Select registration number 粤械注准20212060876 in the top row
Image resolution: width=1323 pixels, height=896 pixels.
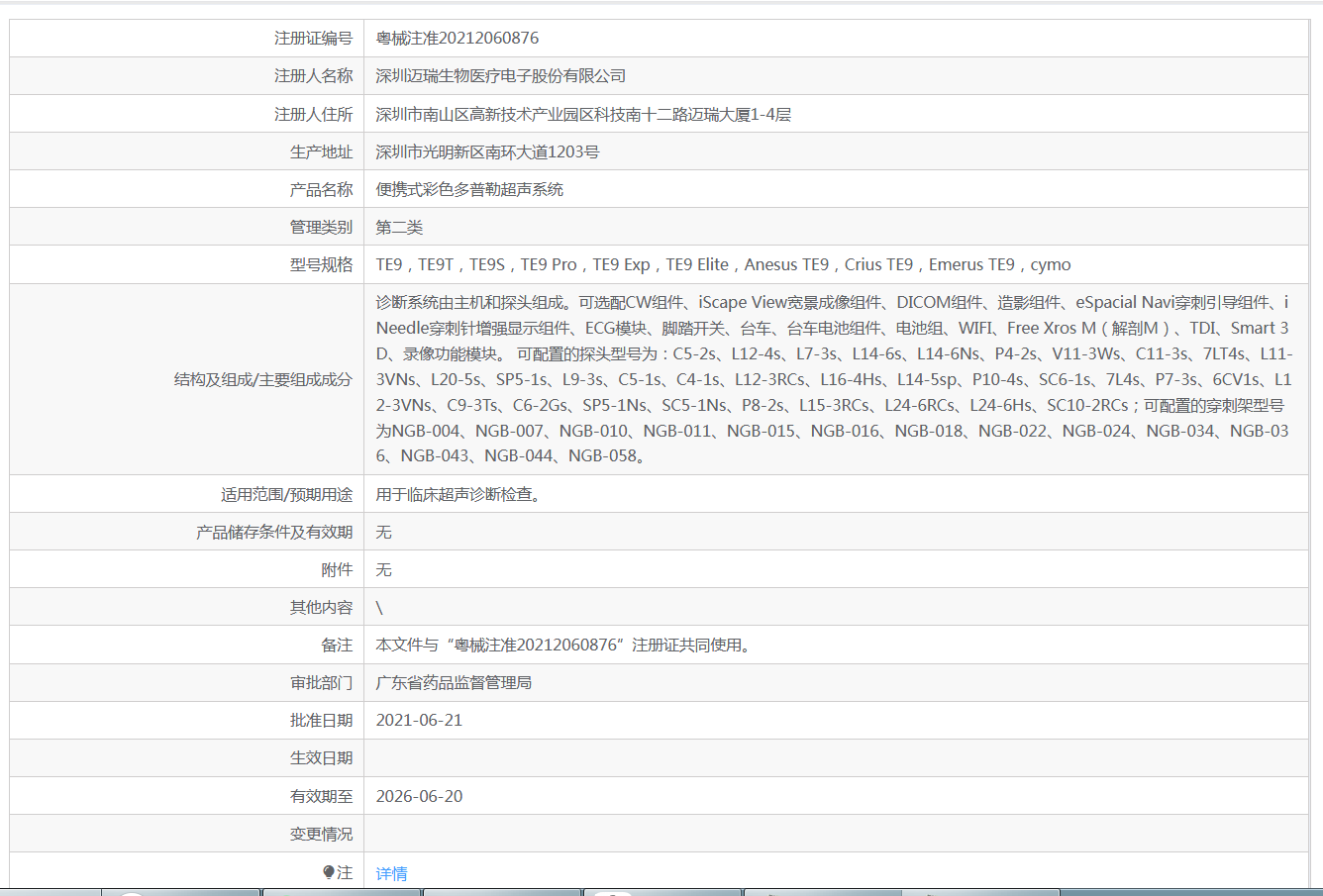coord(458,39)
